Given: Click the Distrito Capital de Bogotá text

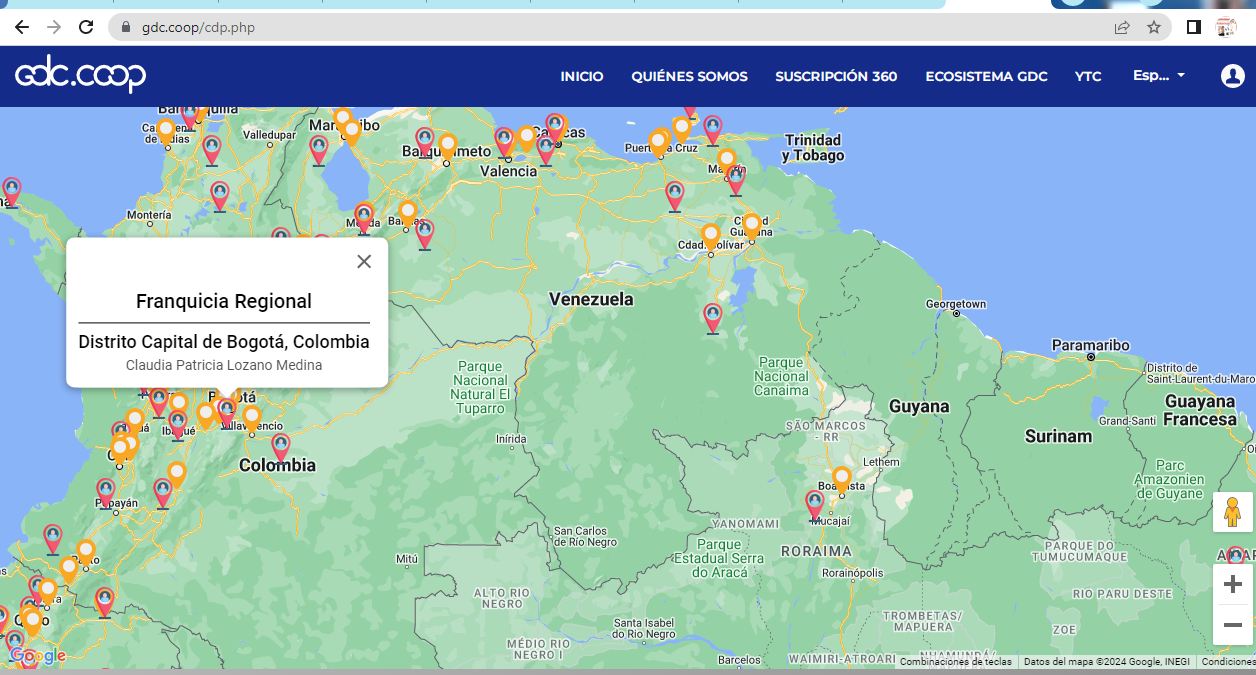Looking at the screenshot, I should pos(224,342).
